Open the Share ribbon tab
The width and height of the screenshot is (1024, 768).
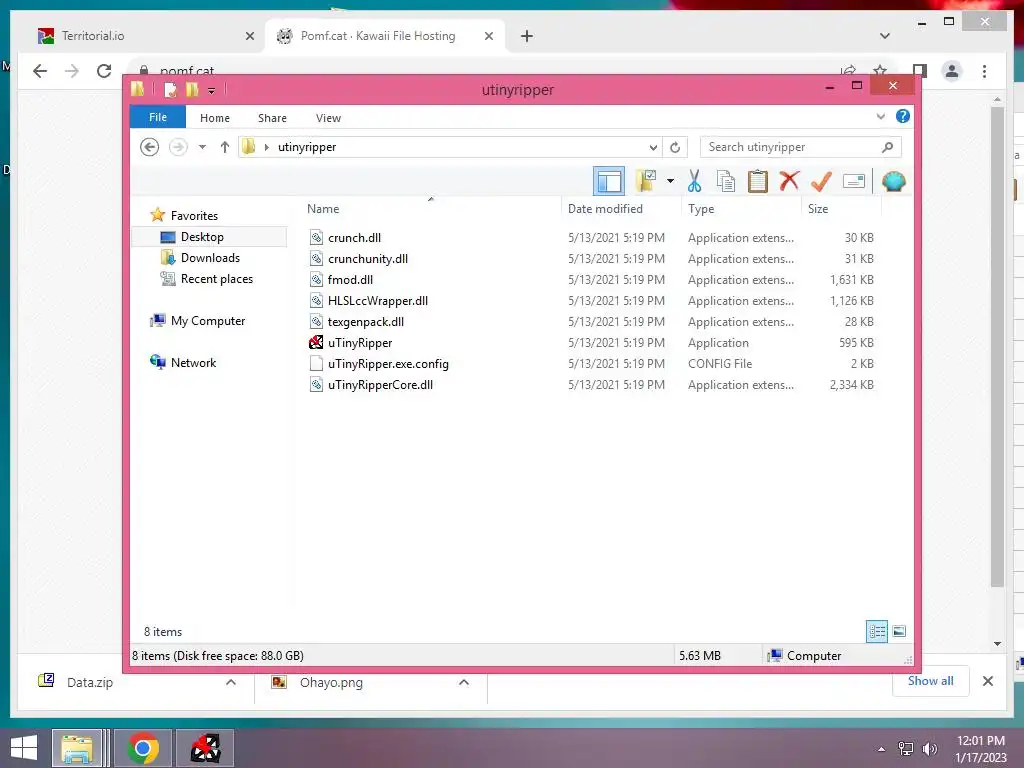272,118
